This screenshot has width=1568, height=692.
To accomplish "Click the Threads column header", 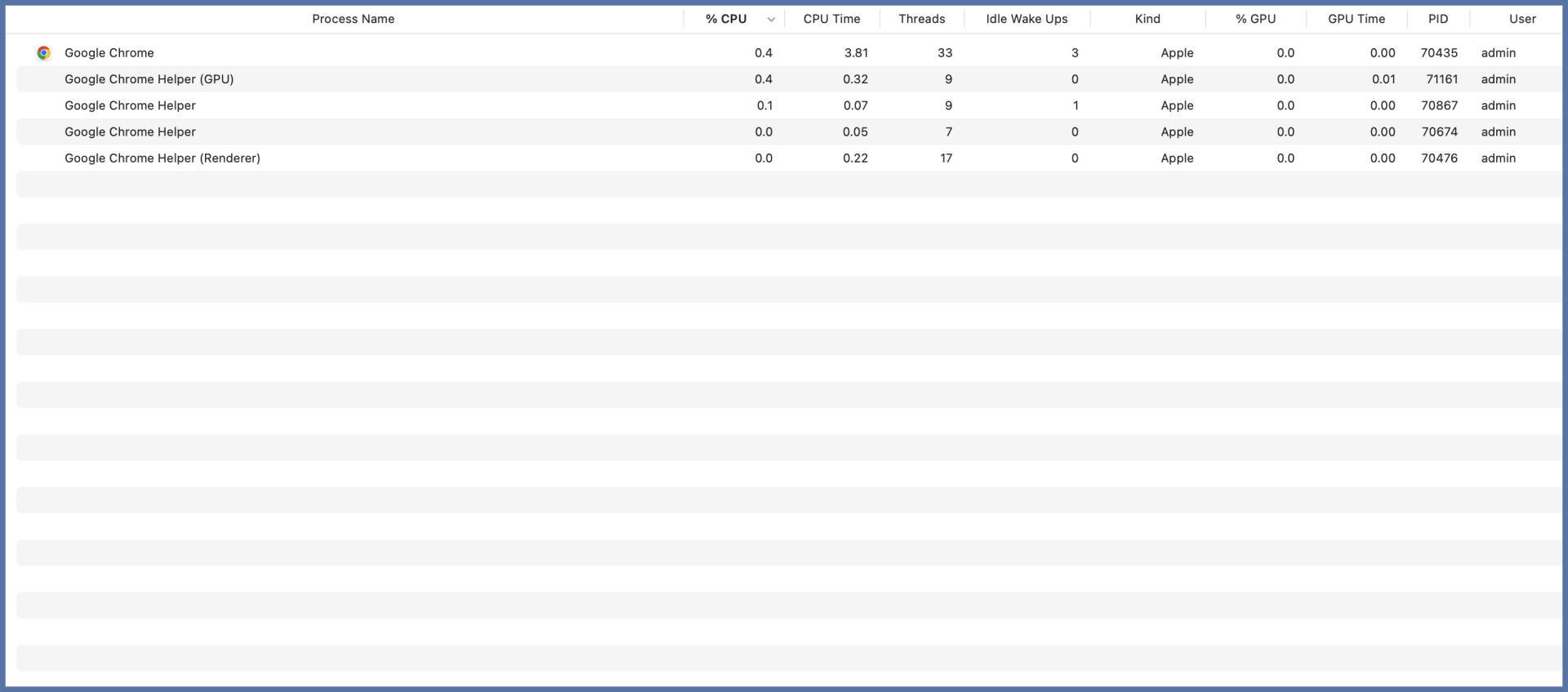I will pyautogui.click(x=921, y=19).
